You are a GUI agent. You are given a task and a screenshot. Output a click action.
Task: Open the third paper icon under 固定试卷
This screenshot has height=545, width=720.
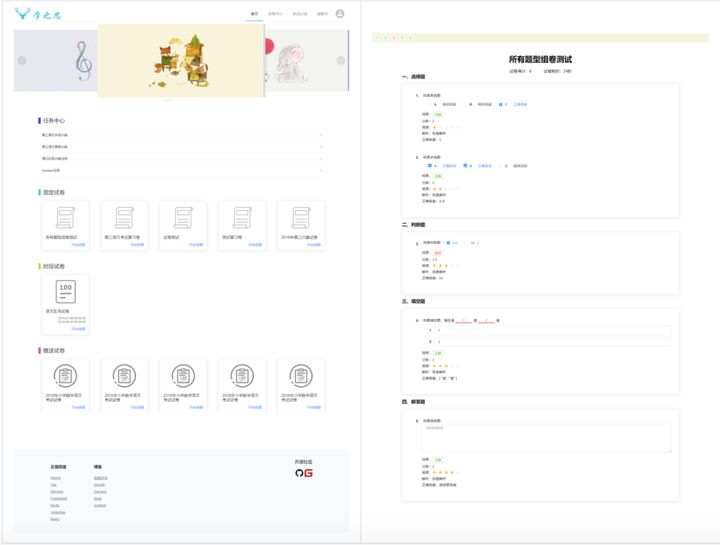[x=183, y=218]
